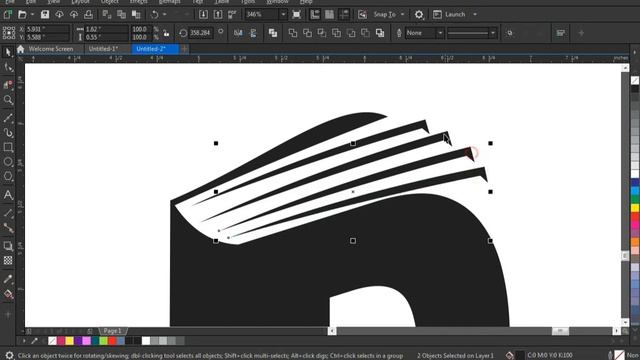Viewport: 640px width, 360px height.
Task: Click the X position field
Action: point(48,29)
